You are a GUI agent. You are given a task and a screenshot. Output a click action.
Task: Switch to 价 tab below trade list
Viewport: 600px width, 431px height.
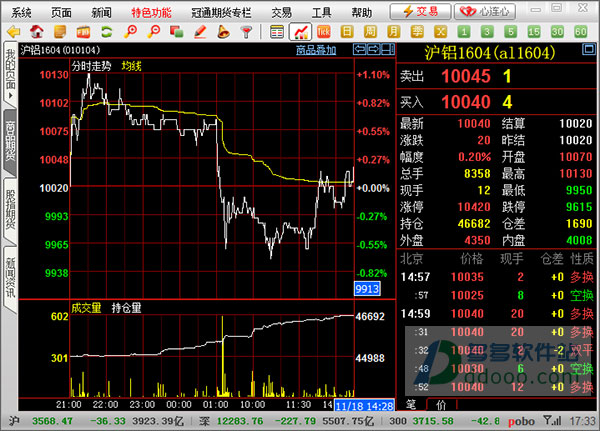click(441, 405)
